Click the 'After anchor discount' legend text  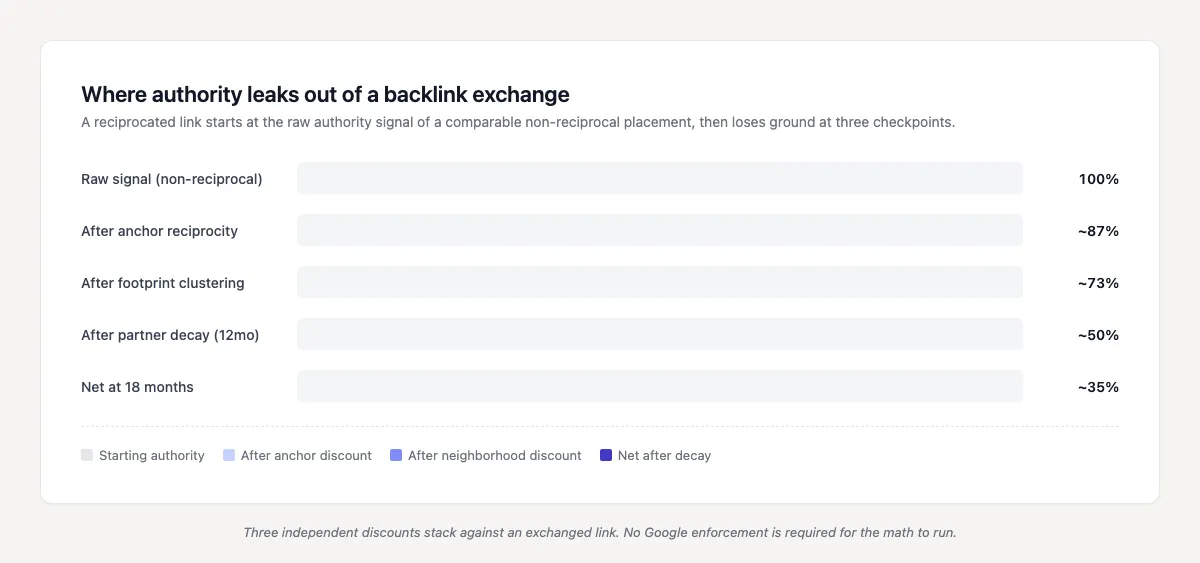click(x=306, y=455)
